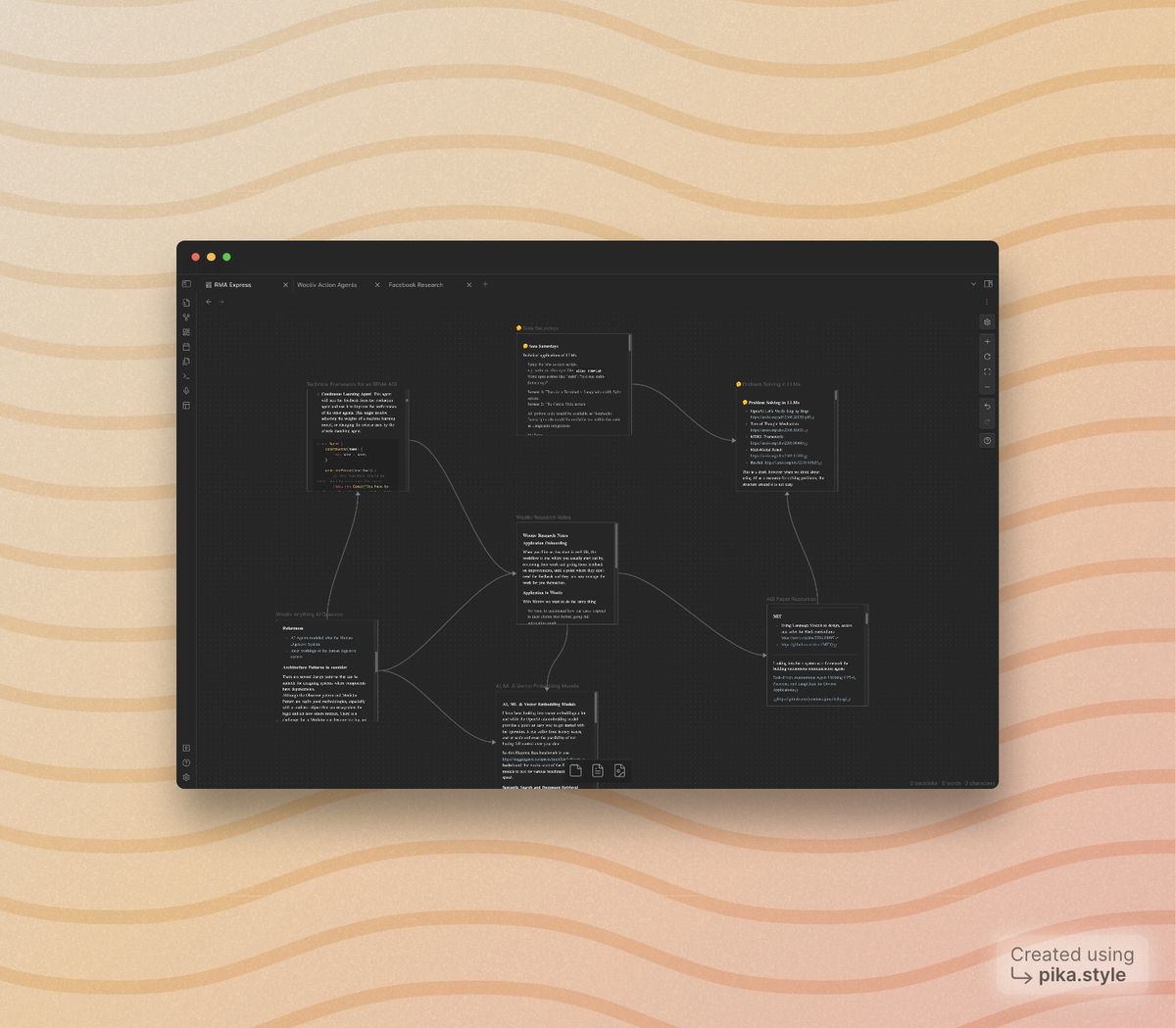1176x1028 pixels.
Task: Click zoom to fit icon
Action: (x=987, y=372)
